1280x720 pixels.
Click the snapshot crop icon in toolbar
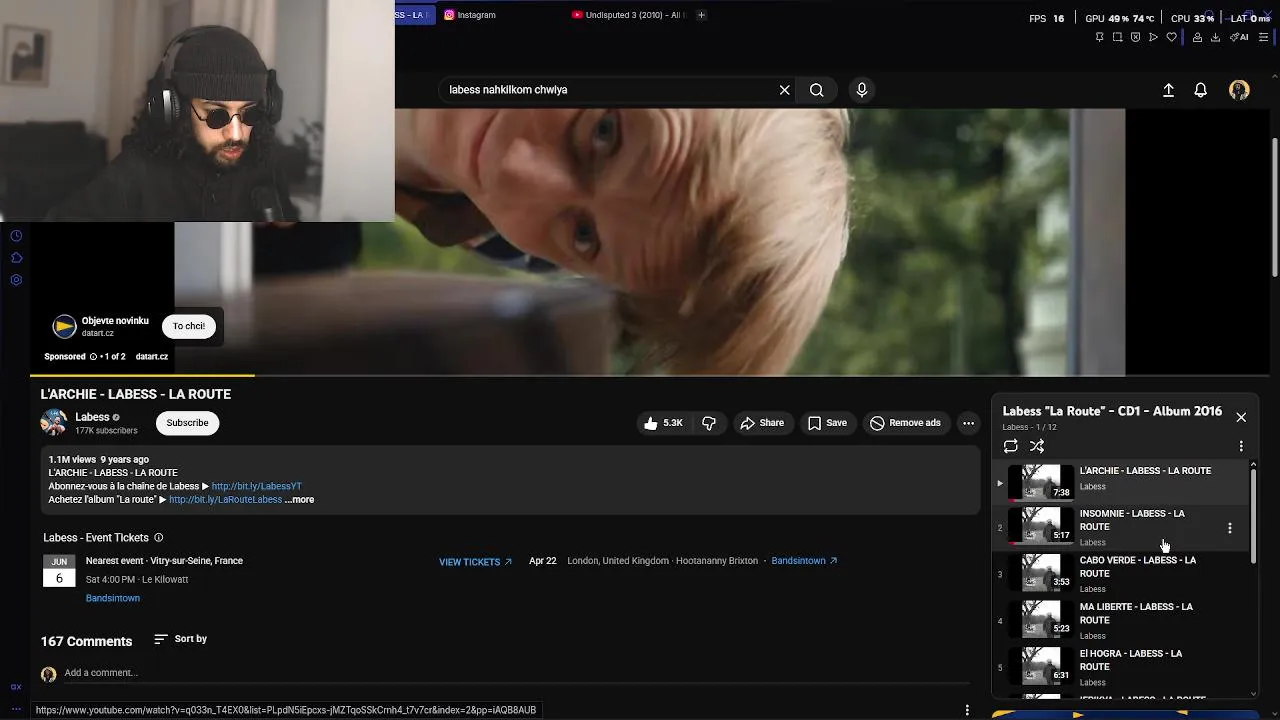1118,37
